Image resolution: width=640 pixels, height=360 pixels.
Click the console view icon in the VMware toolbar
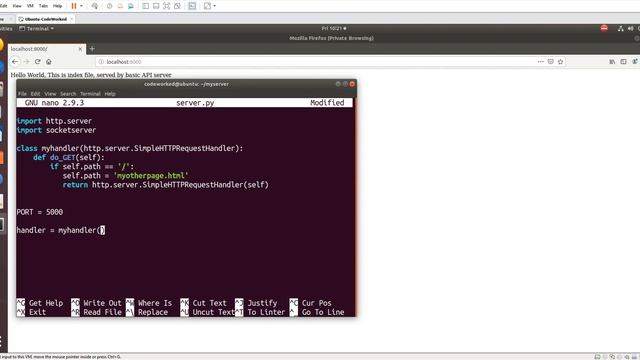click(x=192, y=6)
